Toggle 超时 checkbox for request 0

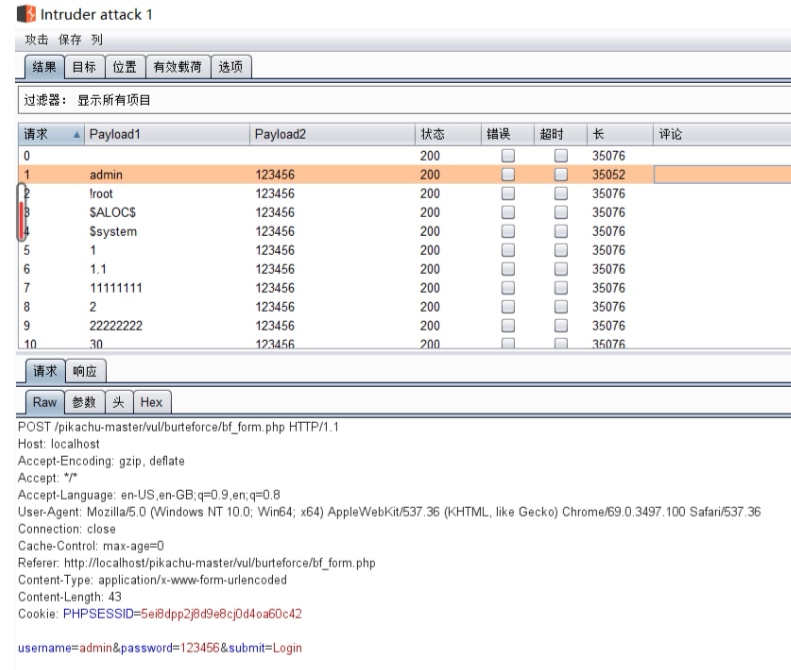[561, 155]
